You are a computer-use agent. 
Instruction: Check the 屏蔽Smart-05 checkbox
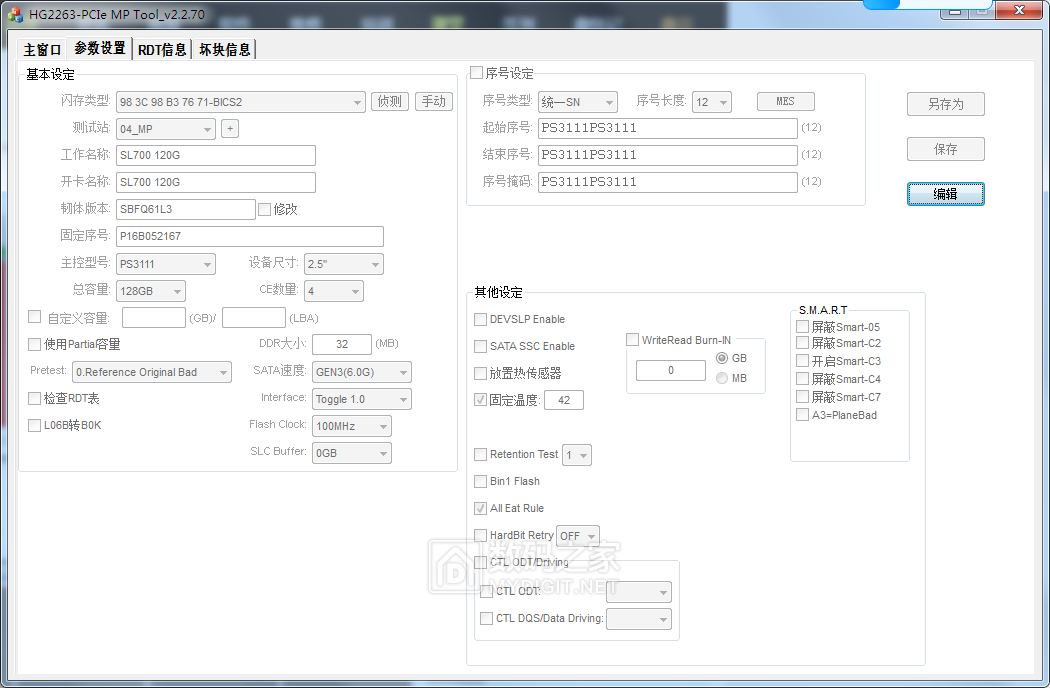click(802, 326)
